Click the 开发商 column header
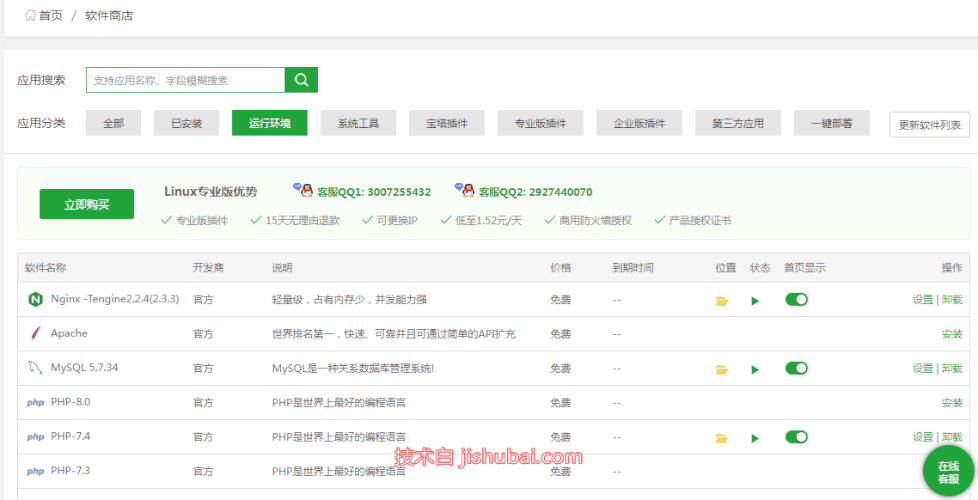978x500 pixels. (208, 267)
